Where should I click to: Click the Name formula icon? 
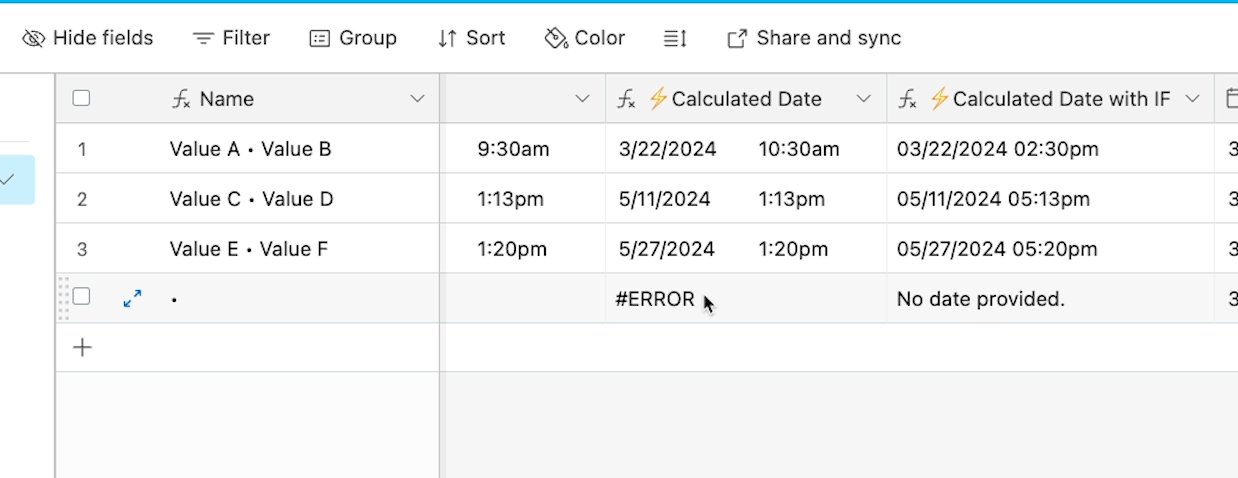tap(181, 99)
